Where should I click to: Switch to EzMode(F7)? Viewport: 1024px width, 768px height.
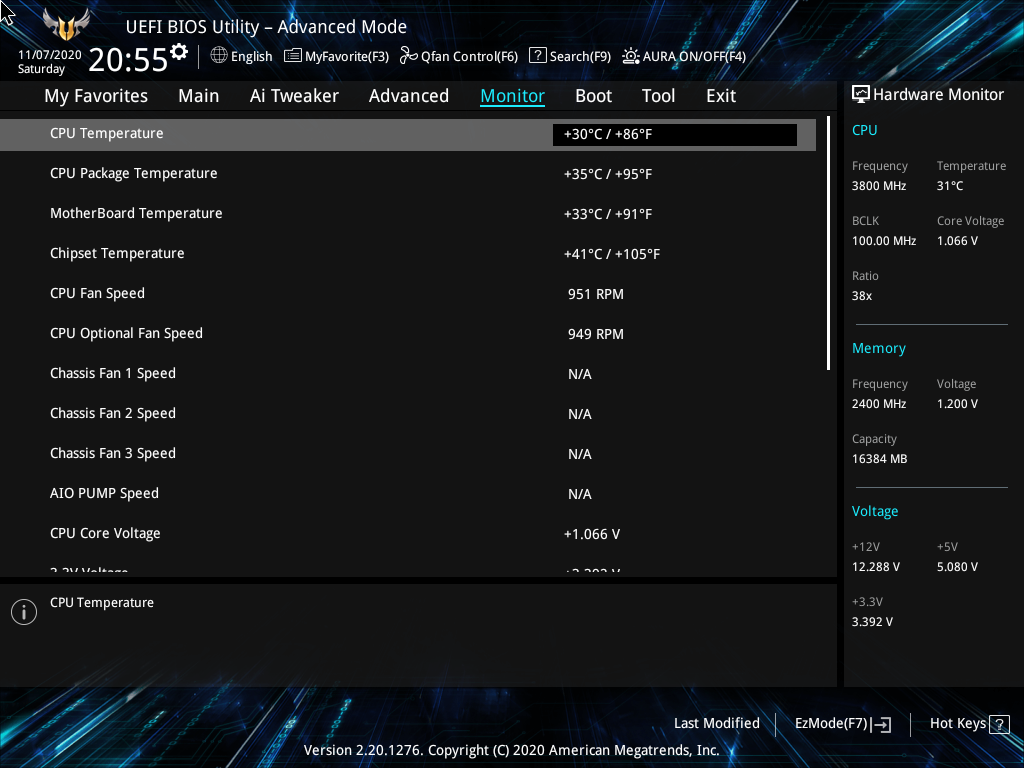pyautogui.click(x=842, y=724)
